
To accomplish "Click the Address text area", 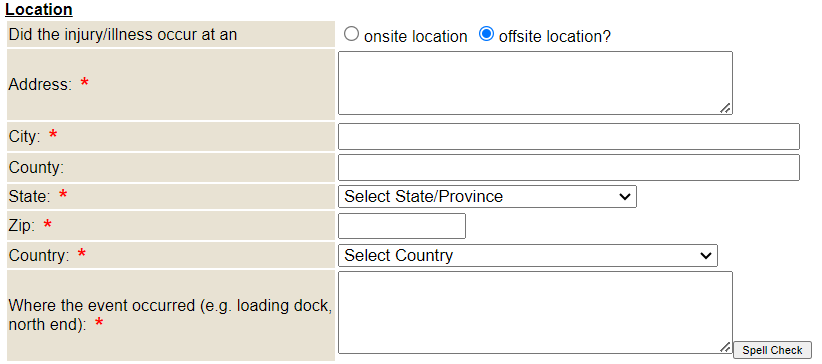I will coord(535,83).
